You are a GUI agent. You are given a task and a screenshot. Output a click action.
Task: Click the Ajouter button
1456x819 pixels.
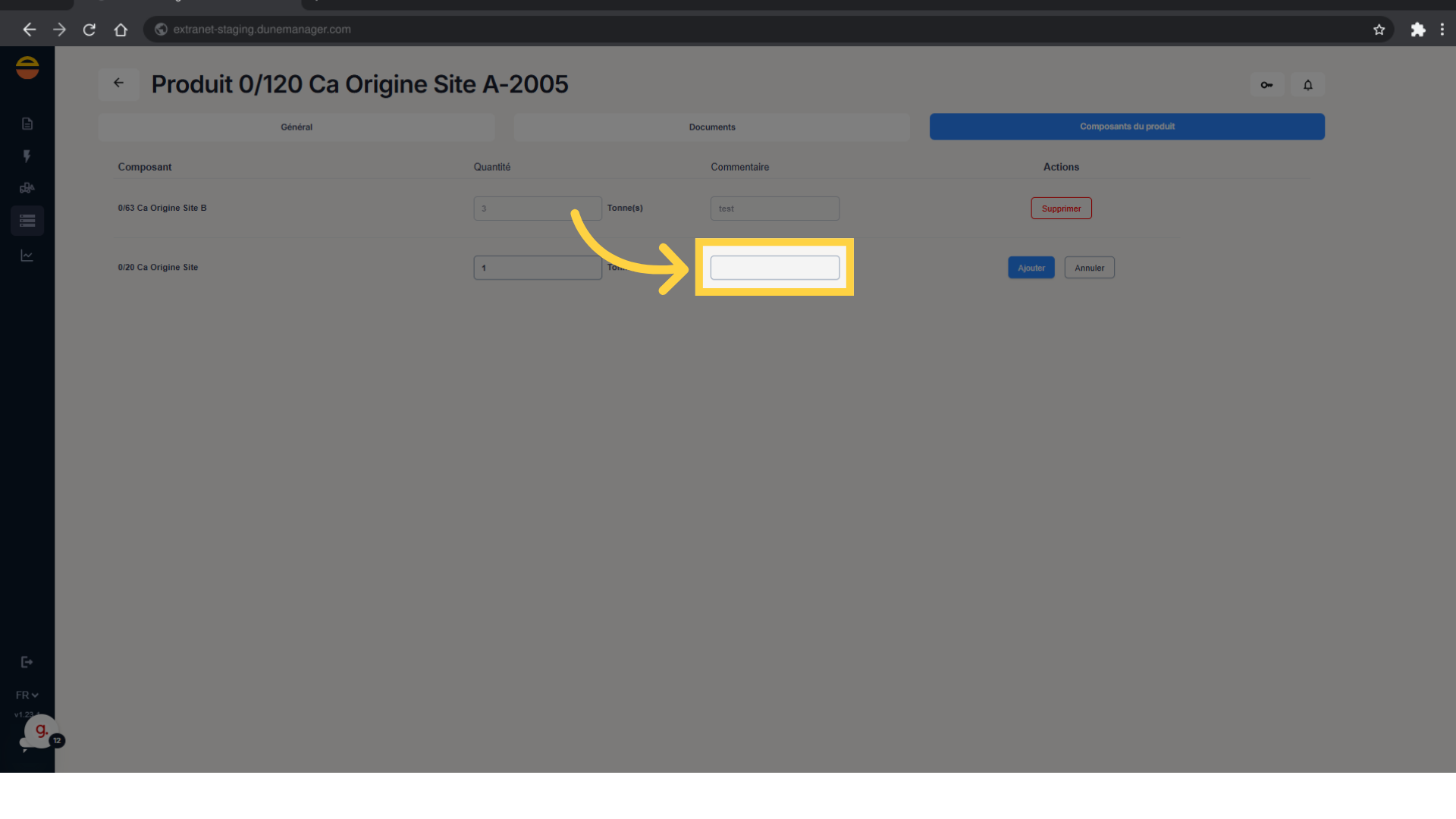pyautogui.click(x=1031, y=268)
